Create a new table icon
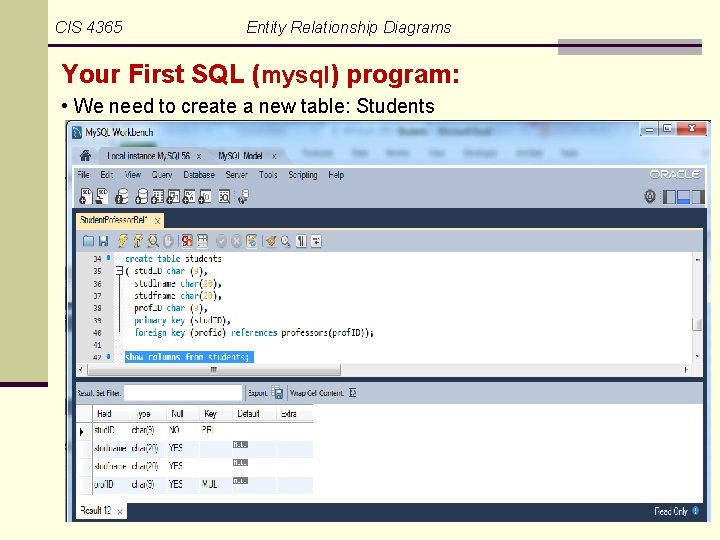Image resolution: width=720 pixels, height=540 pixels. [x=158, y=196]
